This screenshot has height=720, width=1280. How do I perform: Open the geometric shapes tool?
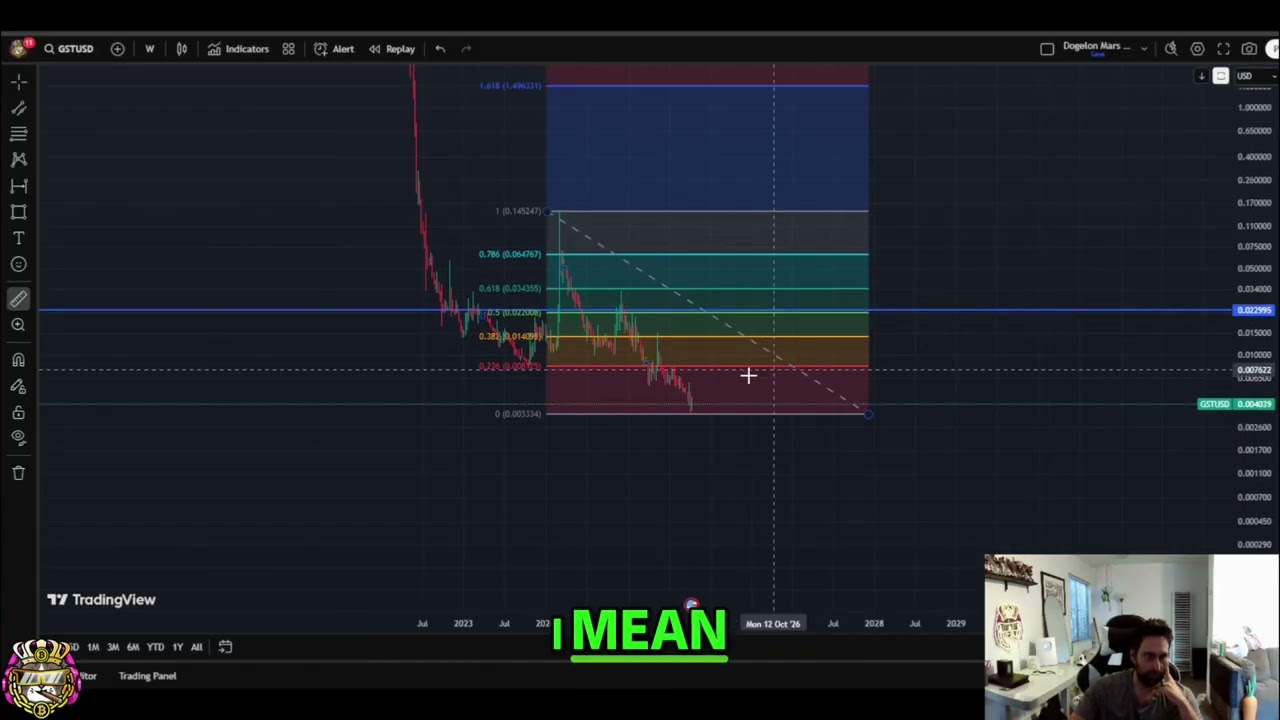tap(18, 212)
